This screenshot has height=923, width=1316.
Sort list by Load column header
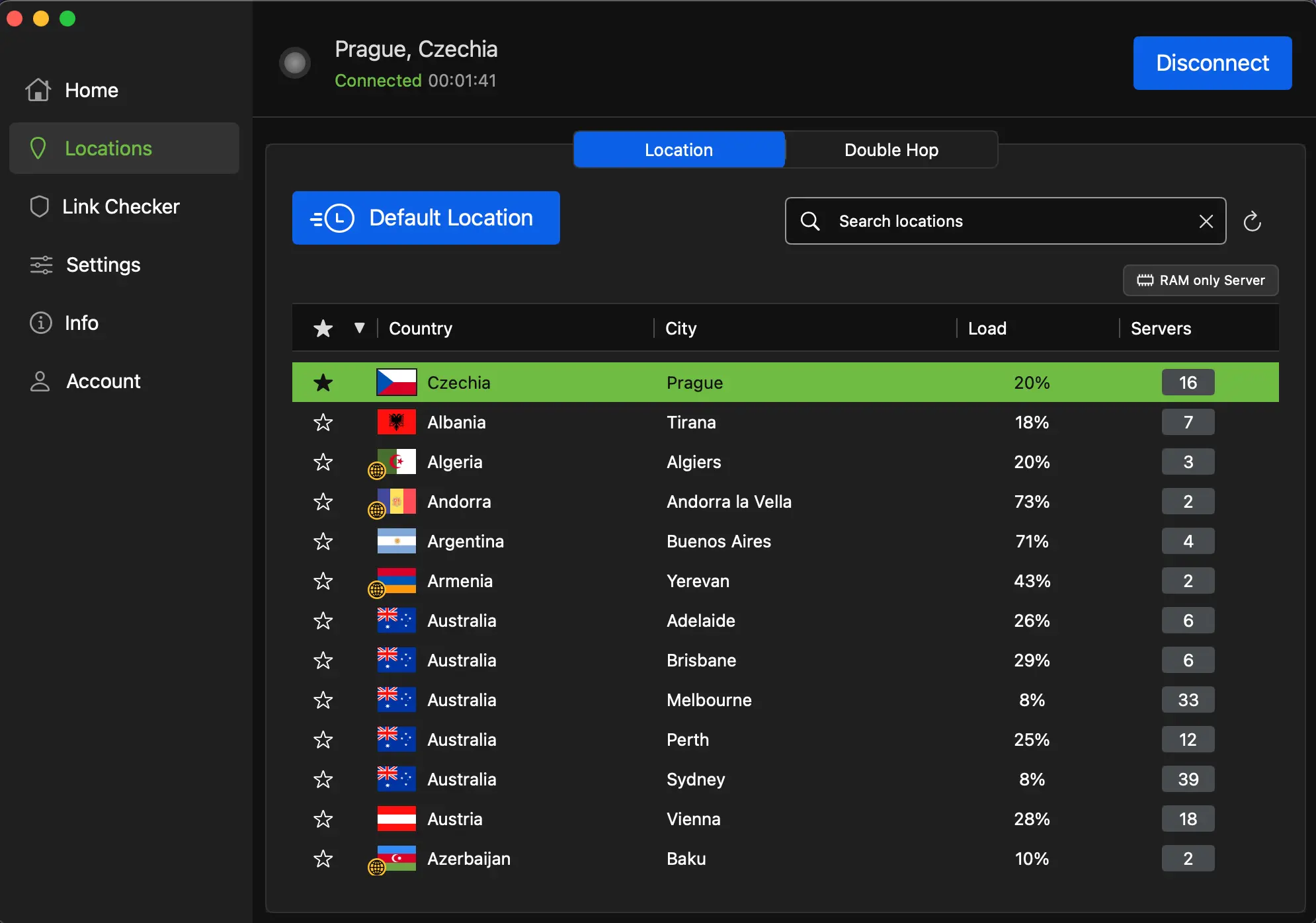pyautogui.click(x=987, y=328)
